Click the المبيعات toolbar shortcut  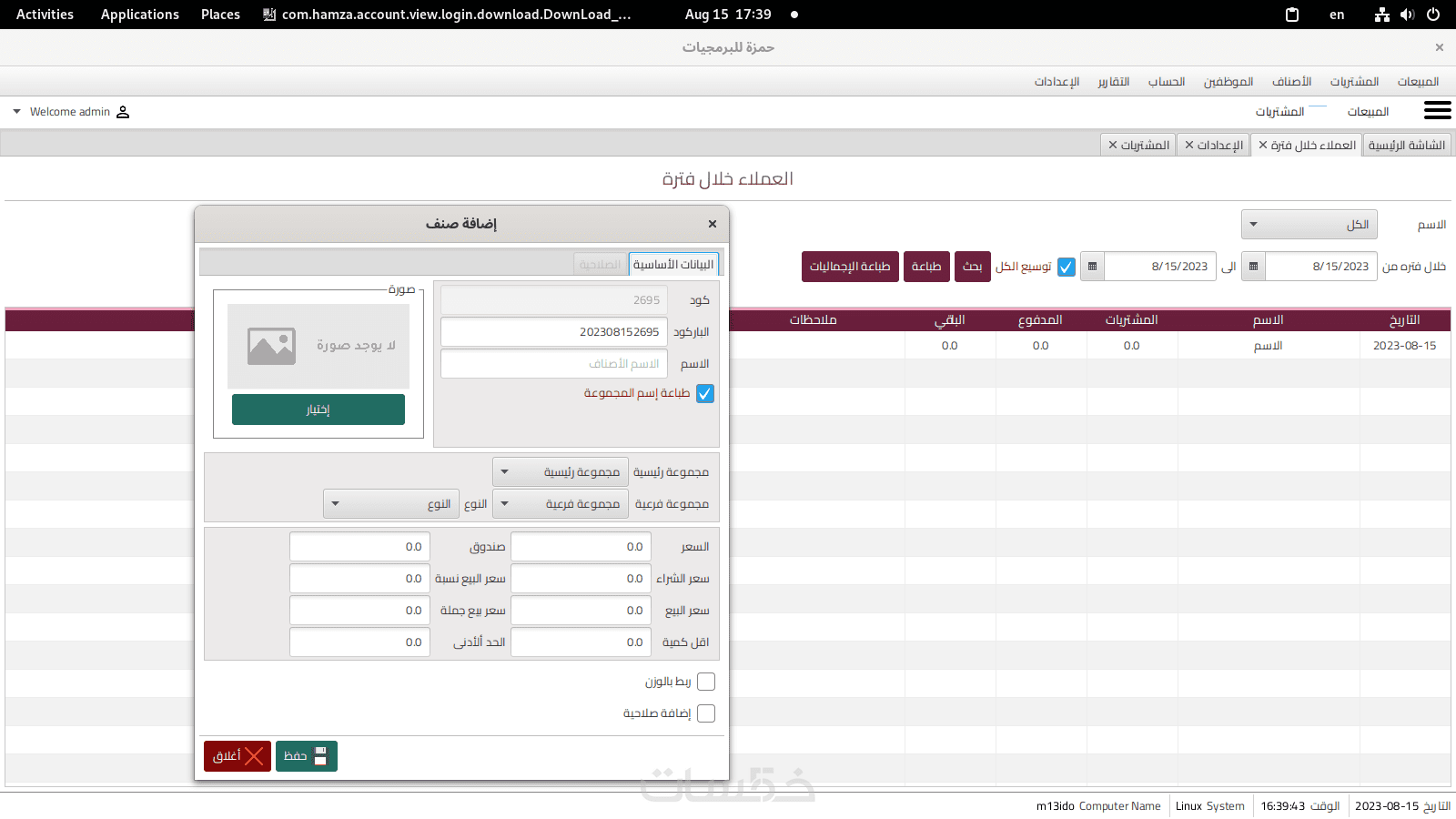(1368, 112)
